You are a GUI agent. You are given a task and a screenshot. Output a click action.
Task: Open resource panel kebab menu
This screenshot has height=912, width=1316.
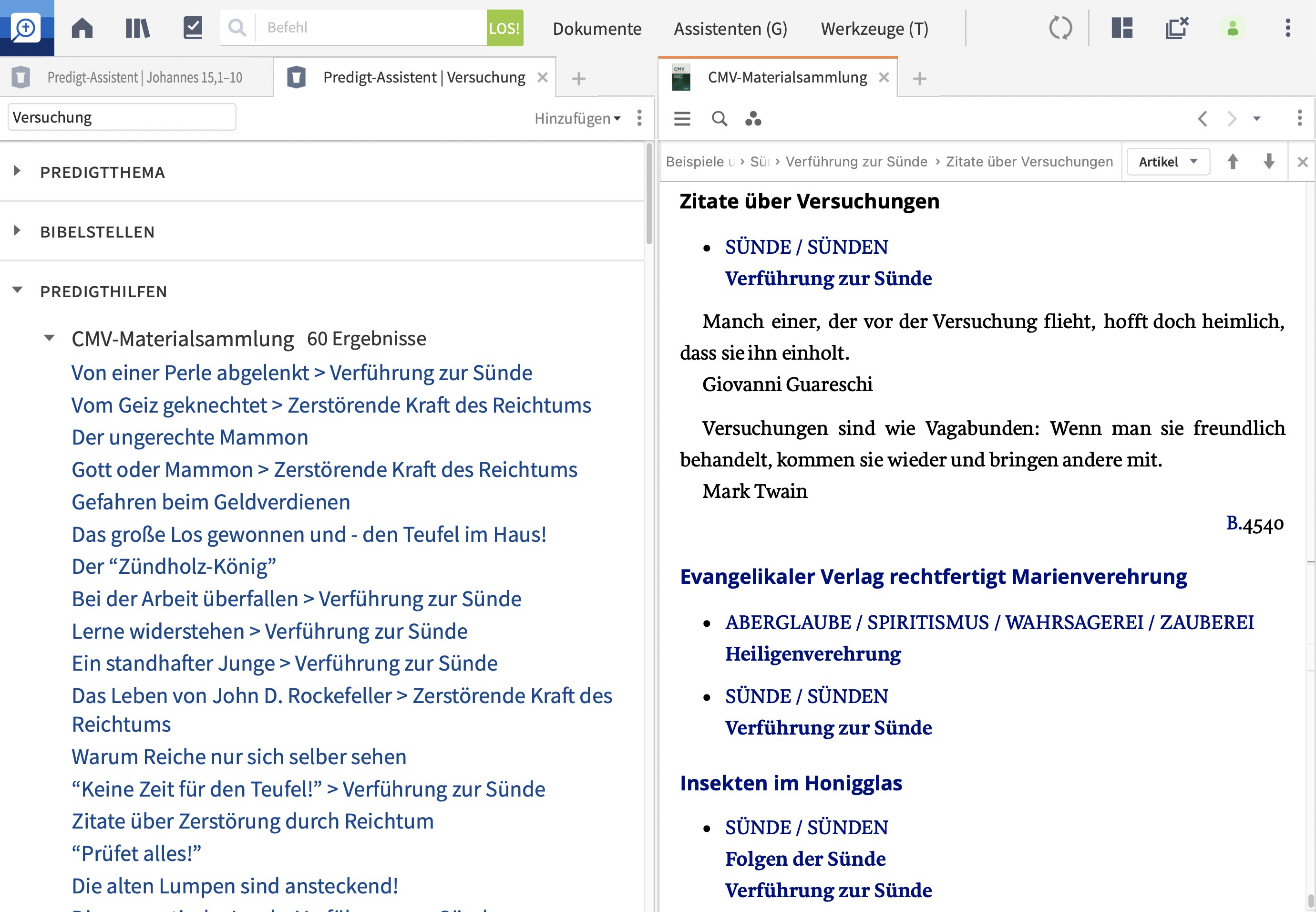point(1299,118)
